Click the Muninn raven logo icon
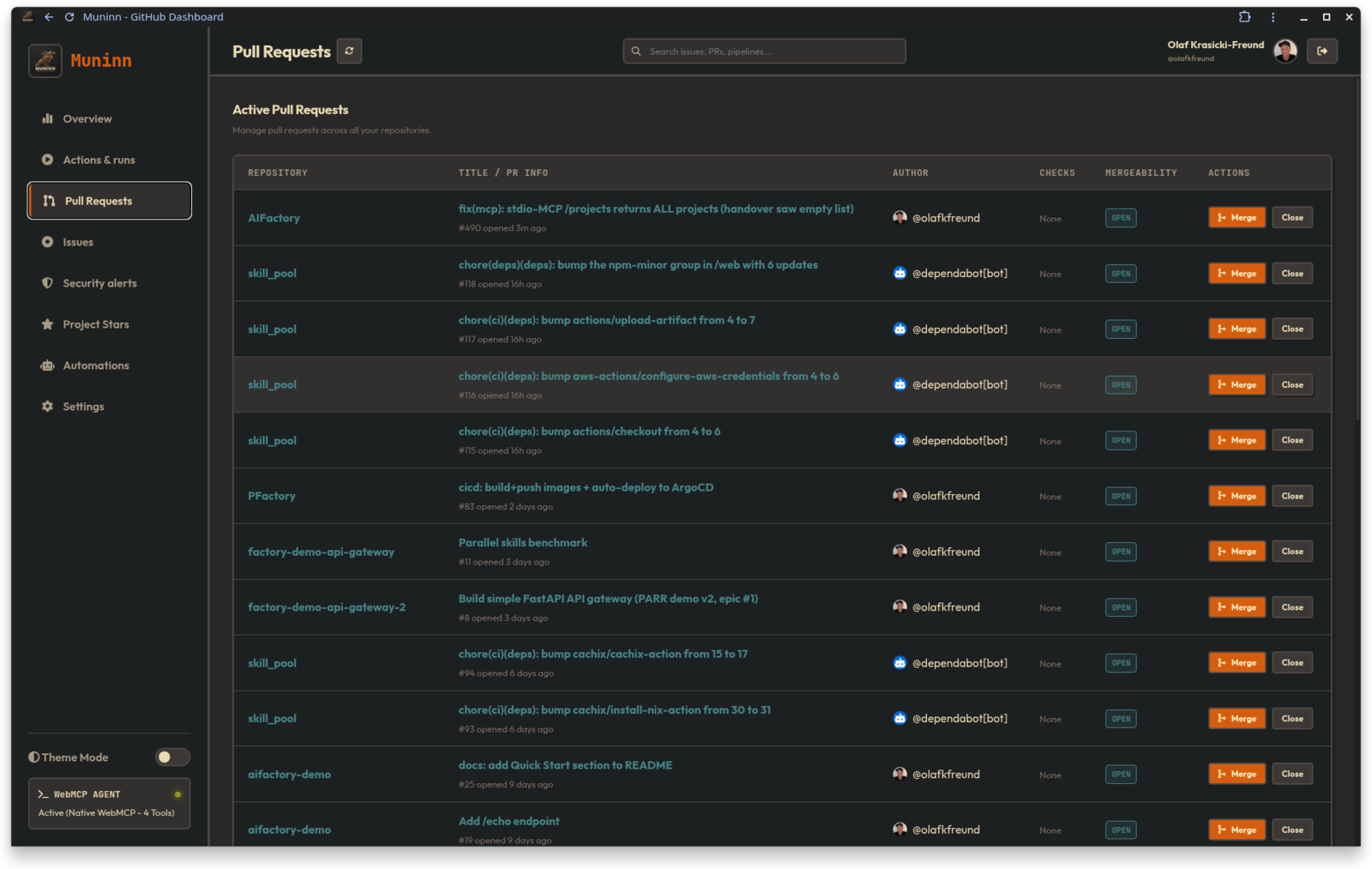Image resolution: width=1372 pixels, height=869 pixels. pyautogui.click(x=45, y=61)
